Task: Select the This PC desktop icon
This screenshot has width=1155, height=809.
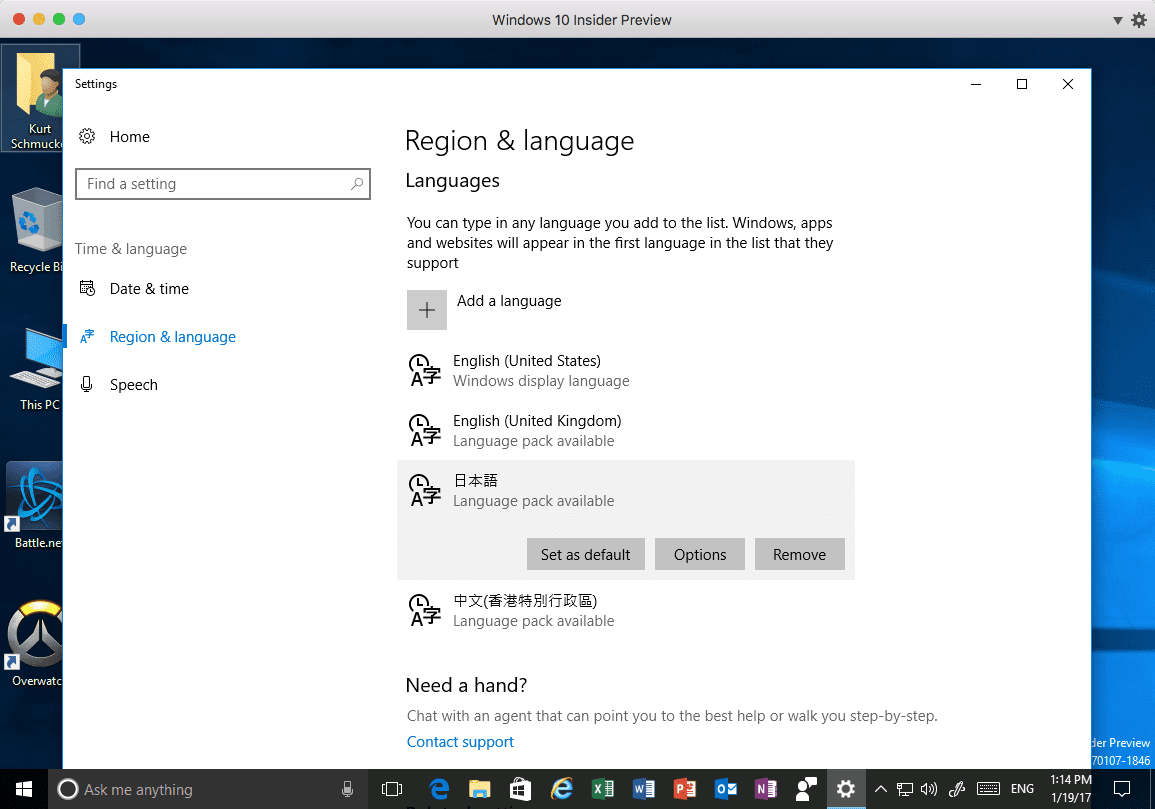Action: 34,368
